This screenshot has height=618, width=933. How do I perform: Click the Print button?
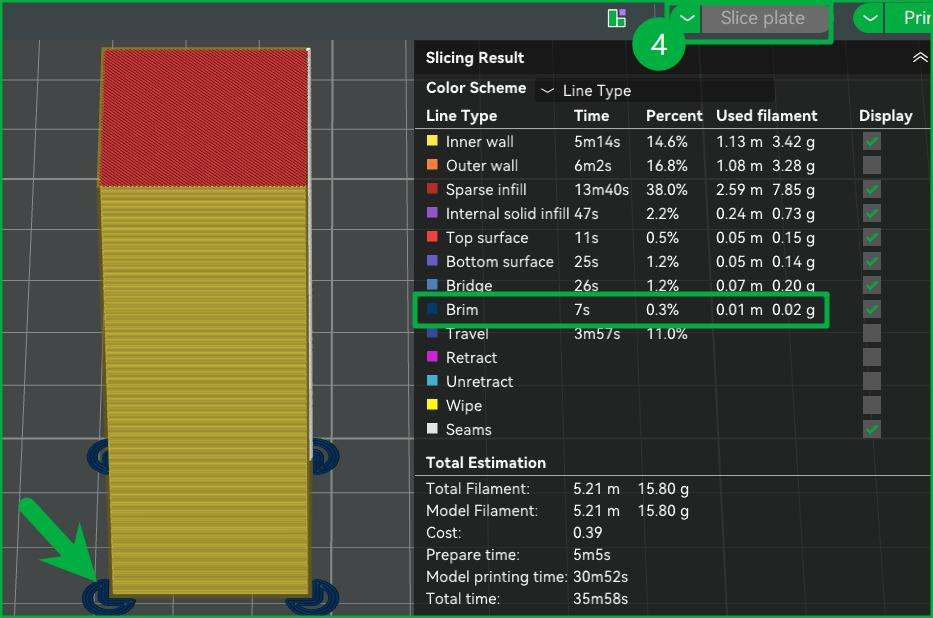pyautogui.click(x=910, y=18)
